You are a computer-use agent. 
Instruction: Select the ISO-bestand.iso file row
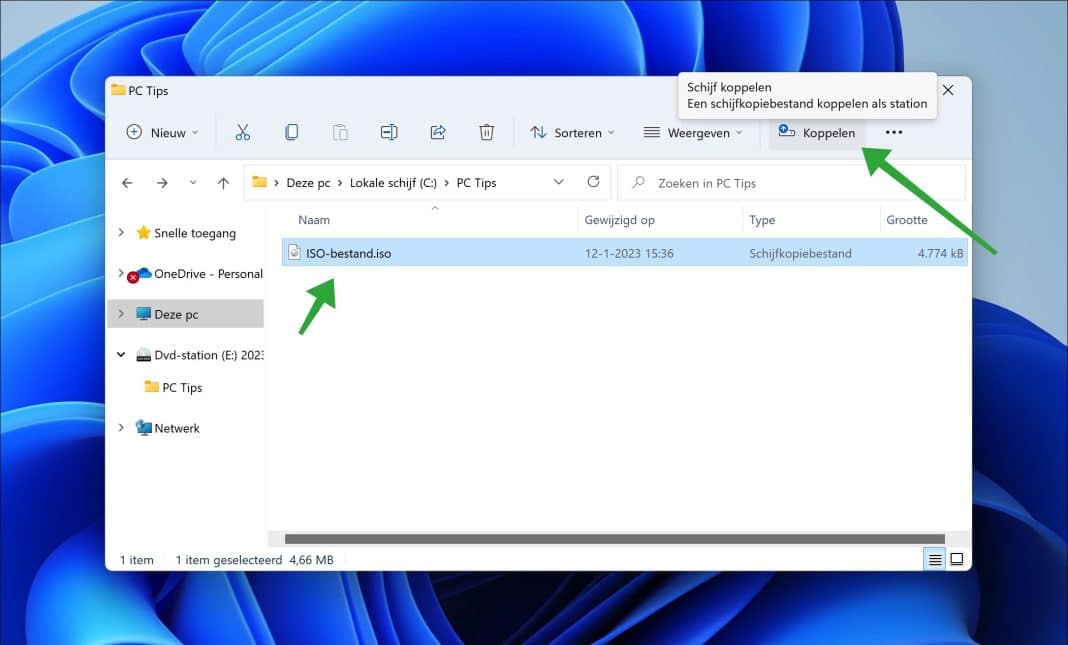(x=400, y=252)
